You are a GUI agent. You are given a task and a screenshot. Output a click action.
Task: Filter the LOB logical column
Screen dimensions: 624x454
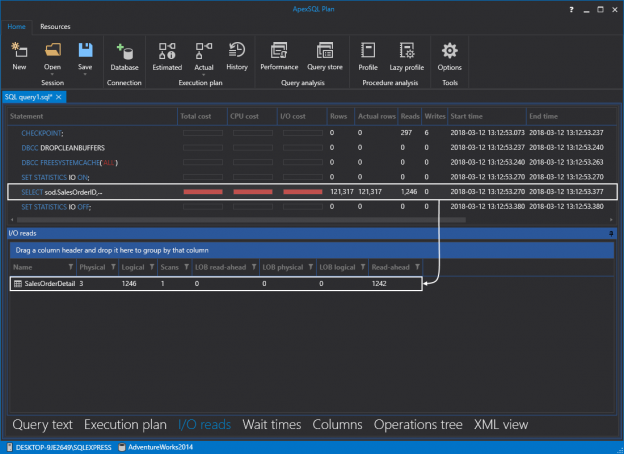363,267
